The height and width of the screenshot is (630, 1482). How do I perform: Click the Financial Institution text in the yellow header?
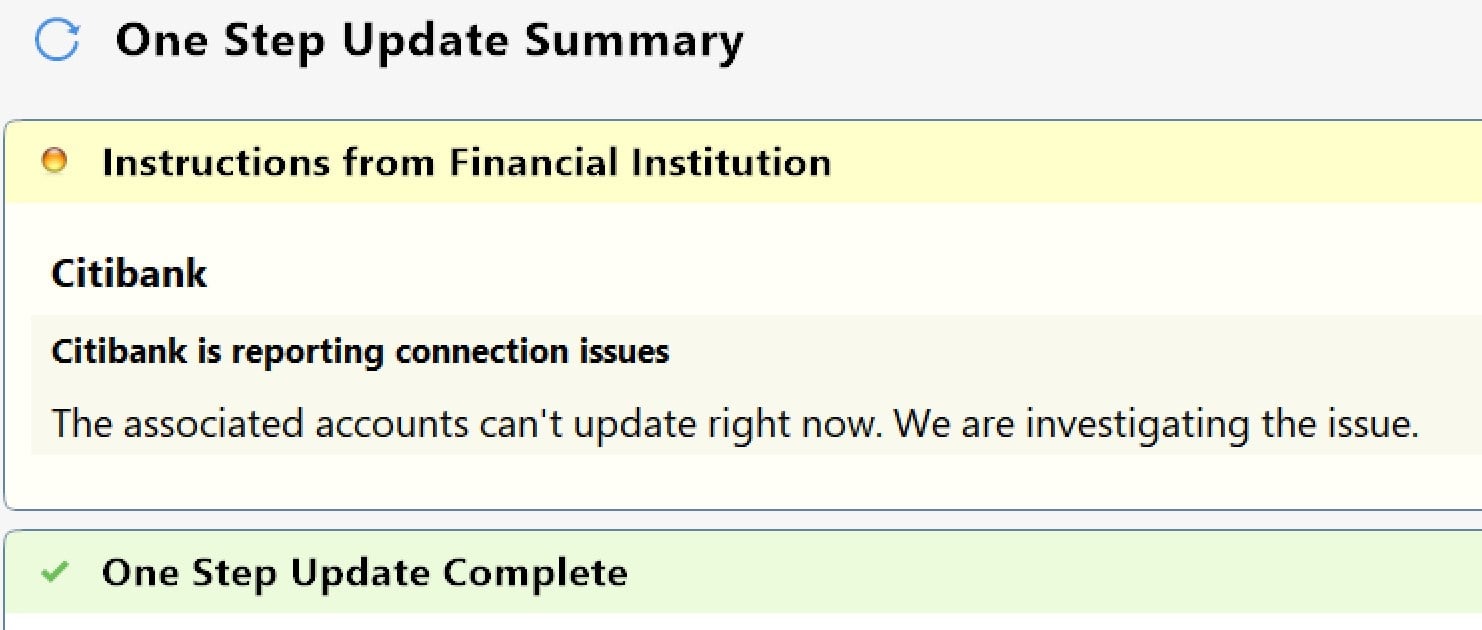639,161
